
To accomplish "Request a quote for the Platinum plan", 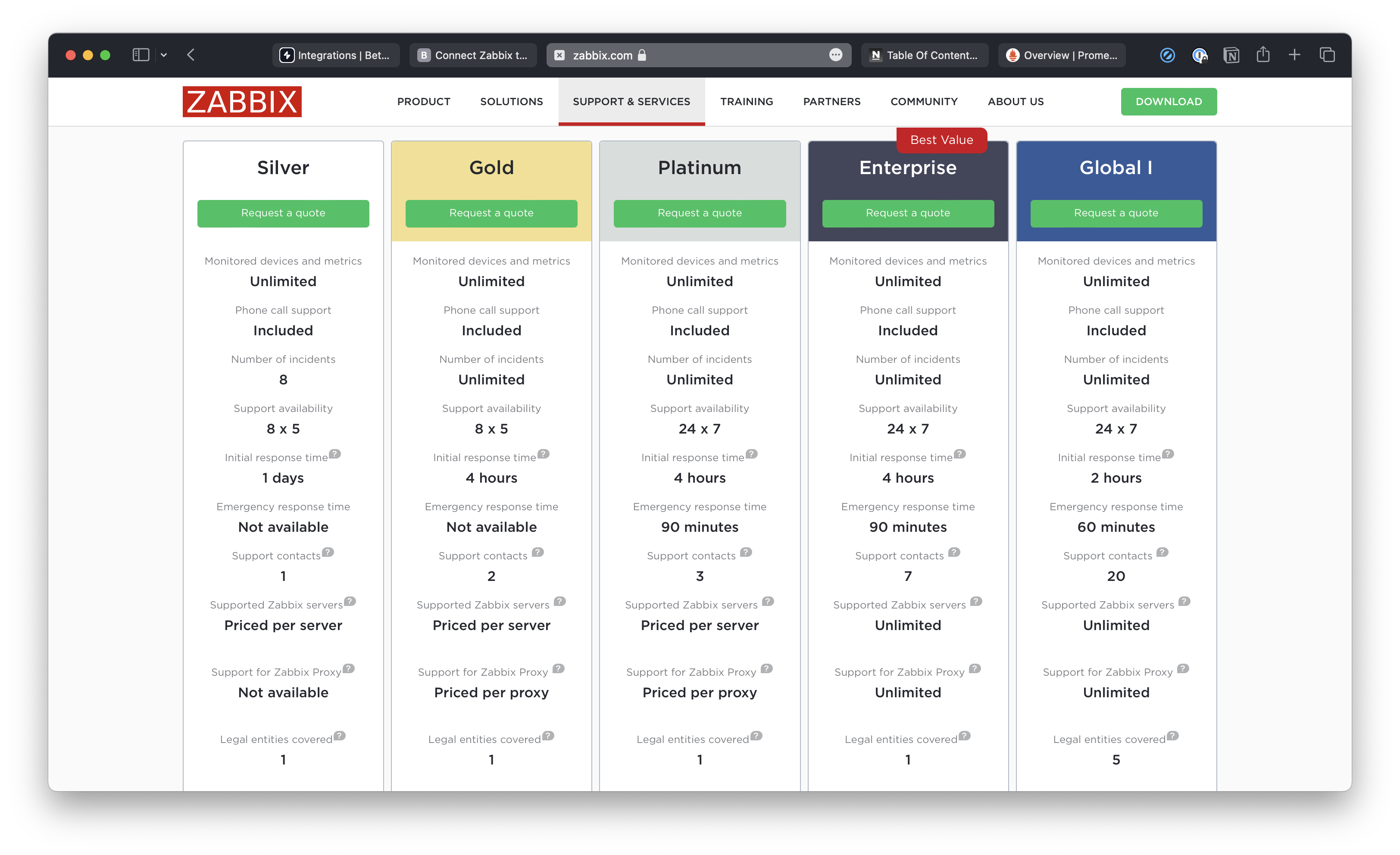I will (x=700, y=213).
